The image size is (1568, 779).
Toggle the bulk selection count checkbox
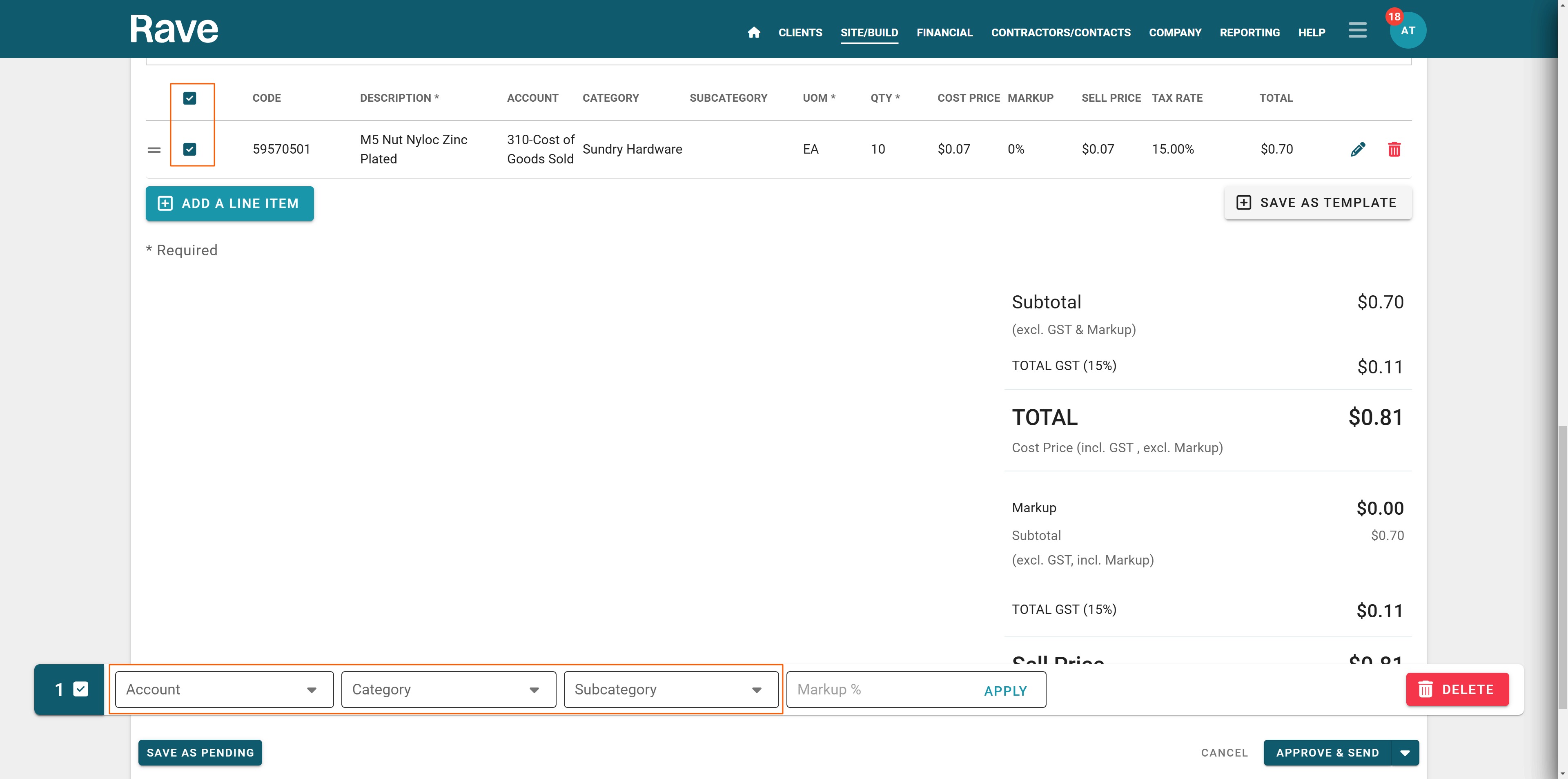pos(81,689)
